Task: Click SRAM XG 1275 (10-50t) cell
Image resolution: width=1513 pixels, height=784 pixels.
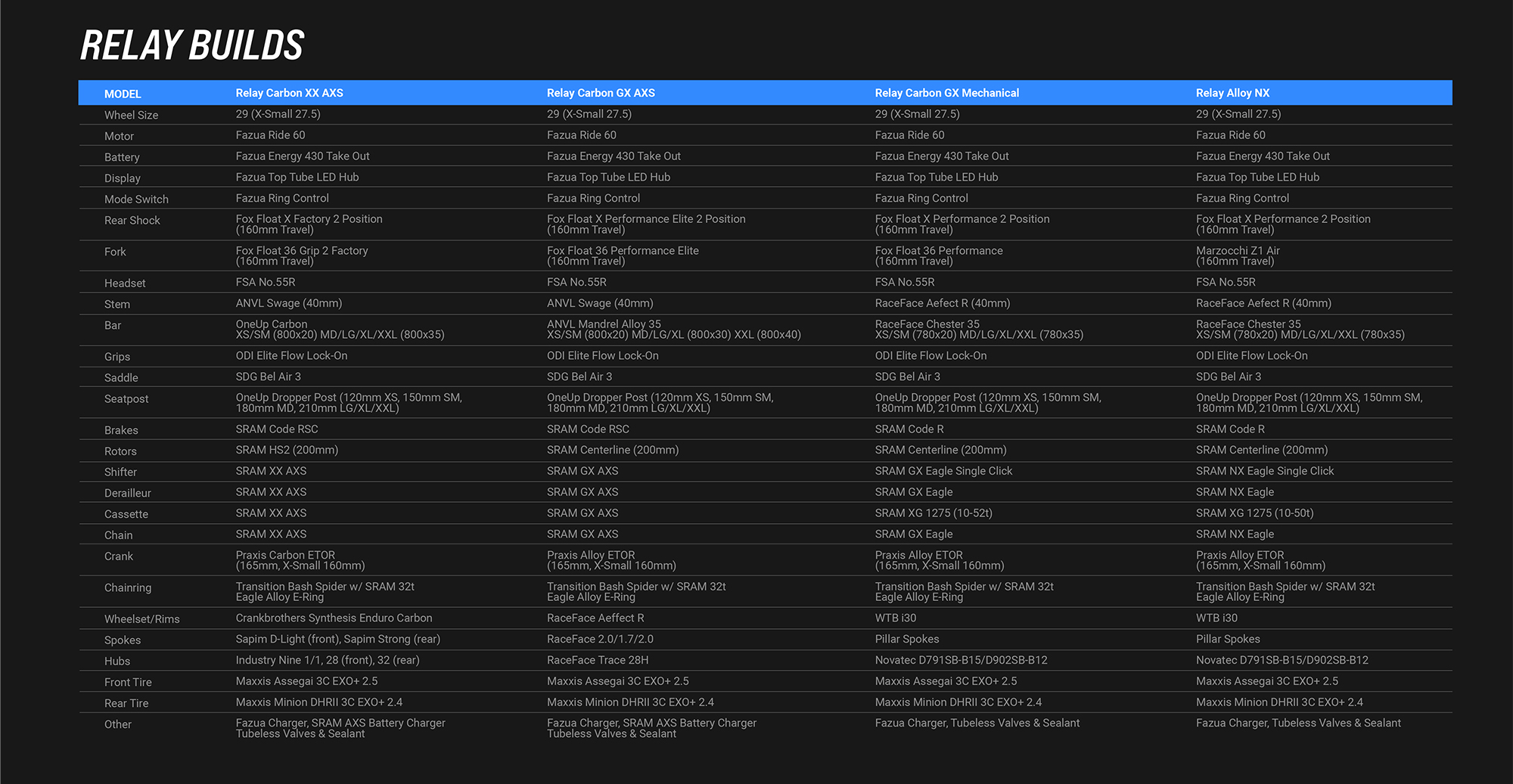Action: tap(1255, 513)
